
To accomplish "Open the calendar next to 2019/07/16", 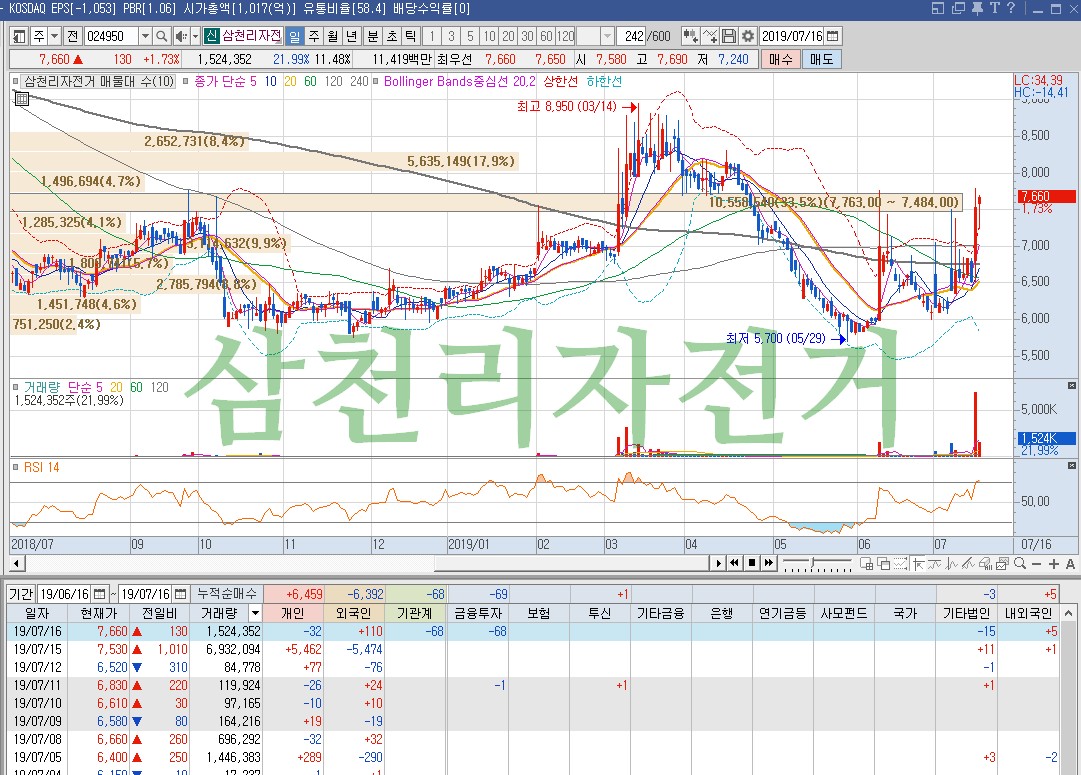I will [x=833, y=36].
